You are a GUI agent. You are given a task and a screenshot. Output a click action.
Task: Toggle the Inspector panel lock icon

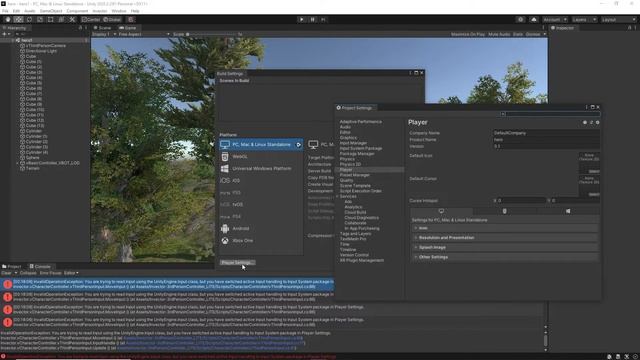pos(629,28)
